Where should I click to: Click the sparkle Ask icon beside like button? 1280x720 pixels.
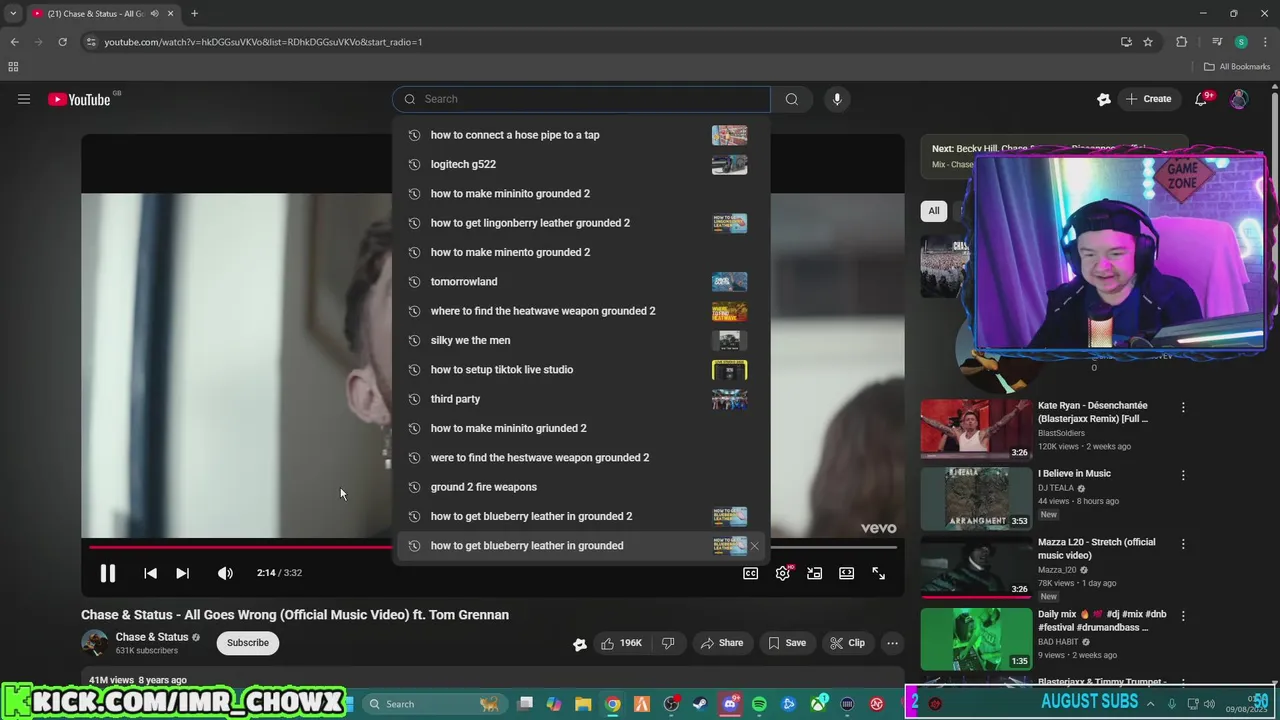click(579, 644)
